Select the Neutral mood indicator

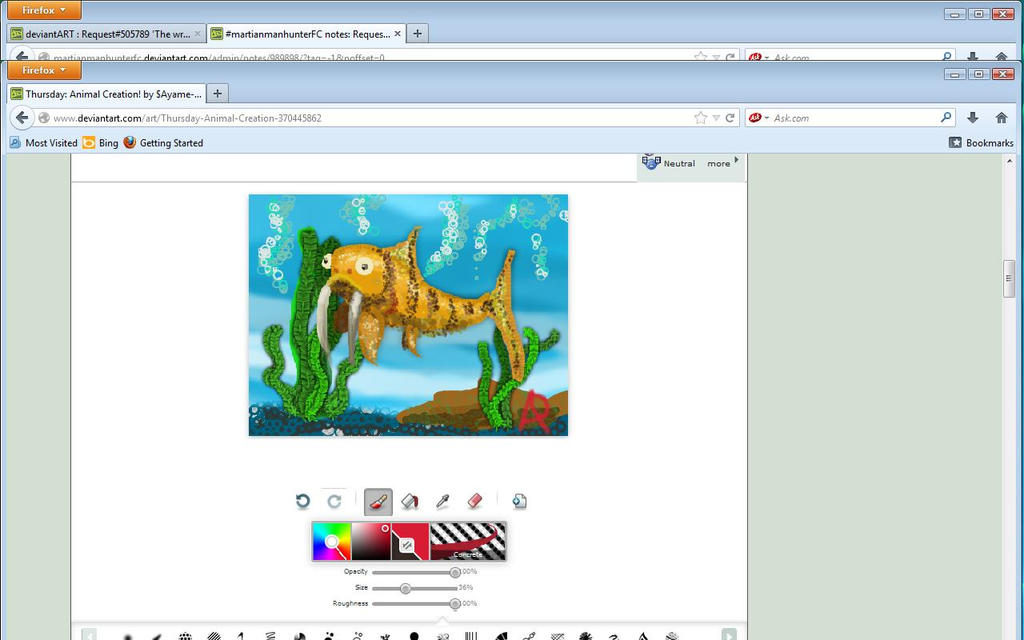click(669, 163)
